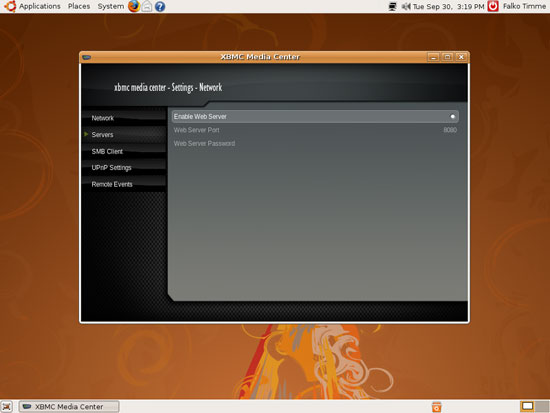Close the XBMC Media Center window
This screenshot has height=413, width=550.
click(x=461, y=57)
